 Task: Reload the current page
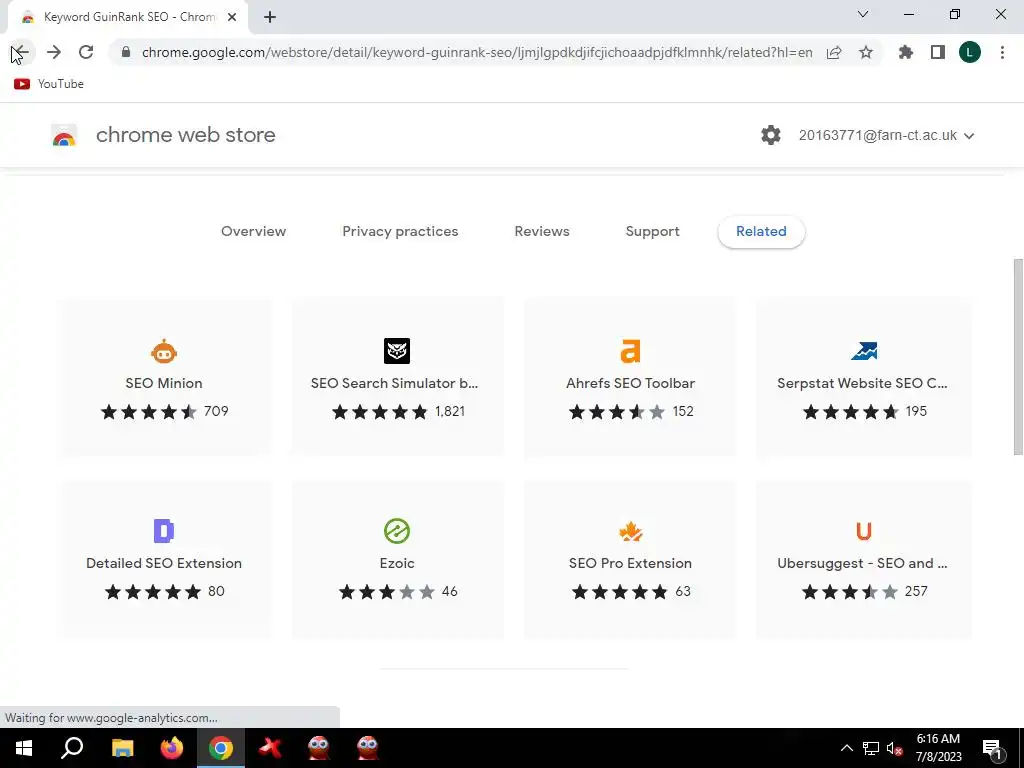[86, 52]
